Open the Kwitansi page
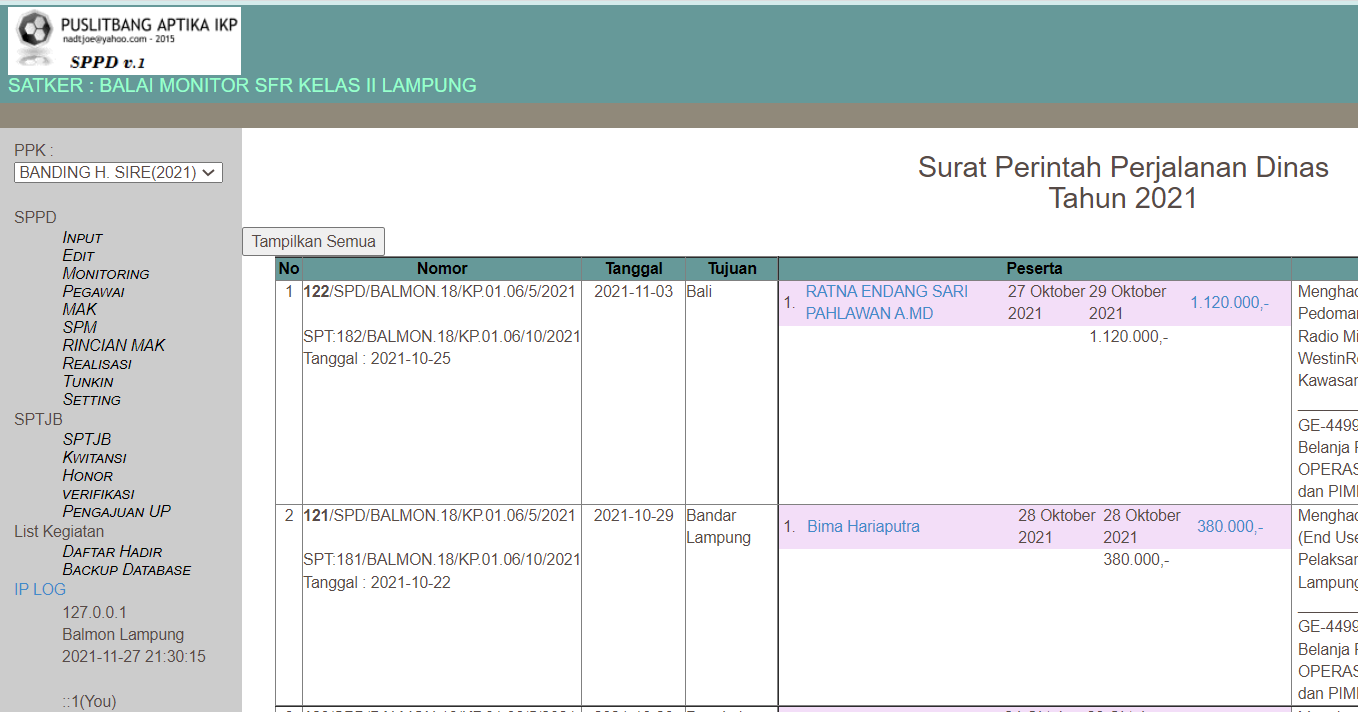The height and width of the screenshot is (712, 1358). coord(95,457)
